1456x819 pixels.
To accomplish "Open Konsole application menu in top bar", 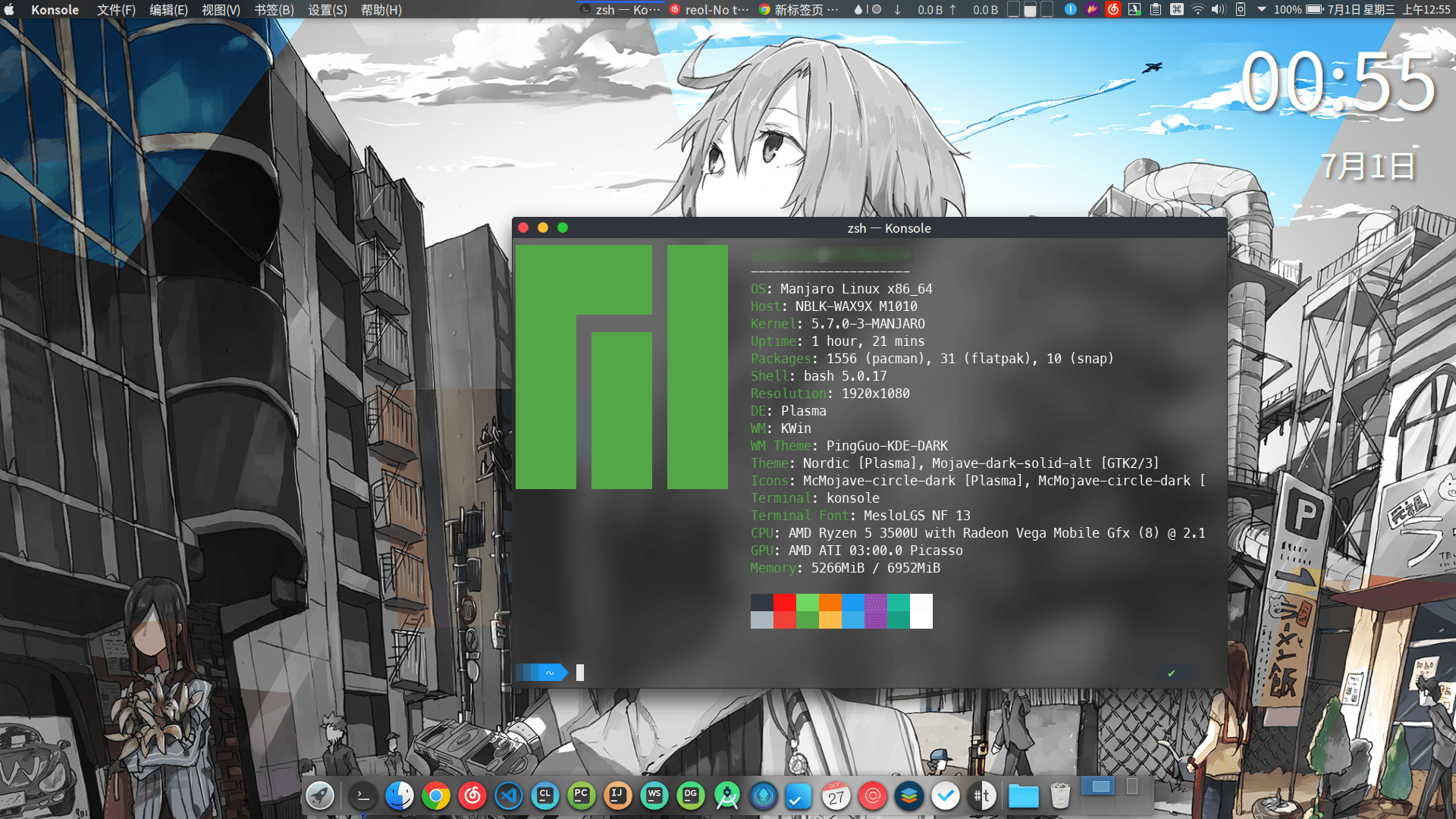I will coord(55,10).
